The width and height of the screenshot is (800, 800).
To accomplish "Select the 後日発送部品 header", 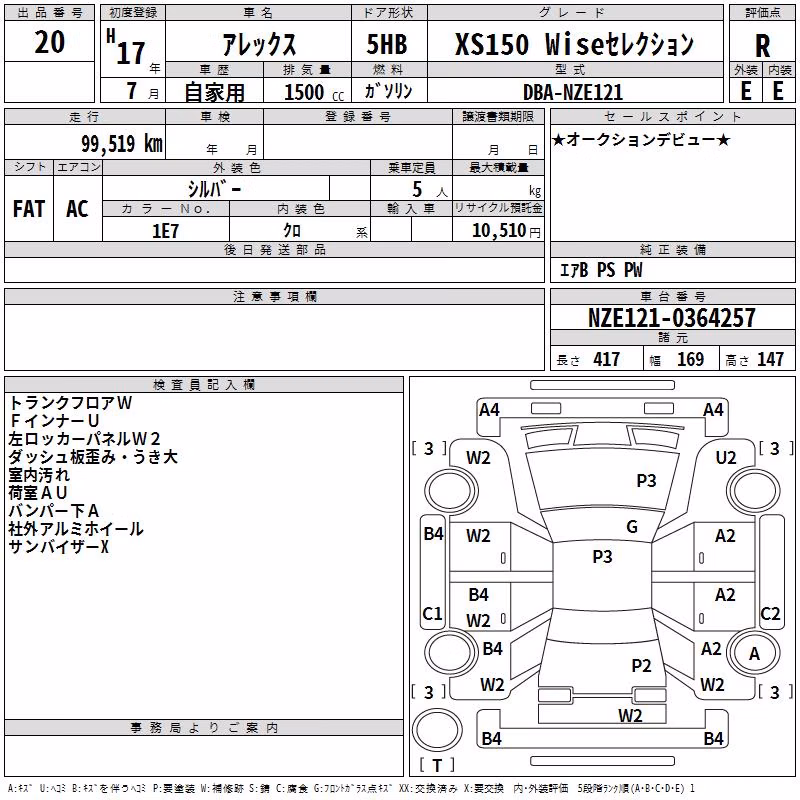I will click(274, 249).
